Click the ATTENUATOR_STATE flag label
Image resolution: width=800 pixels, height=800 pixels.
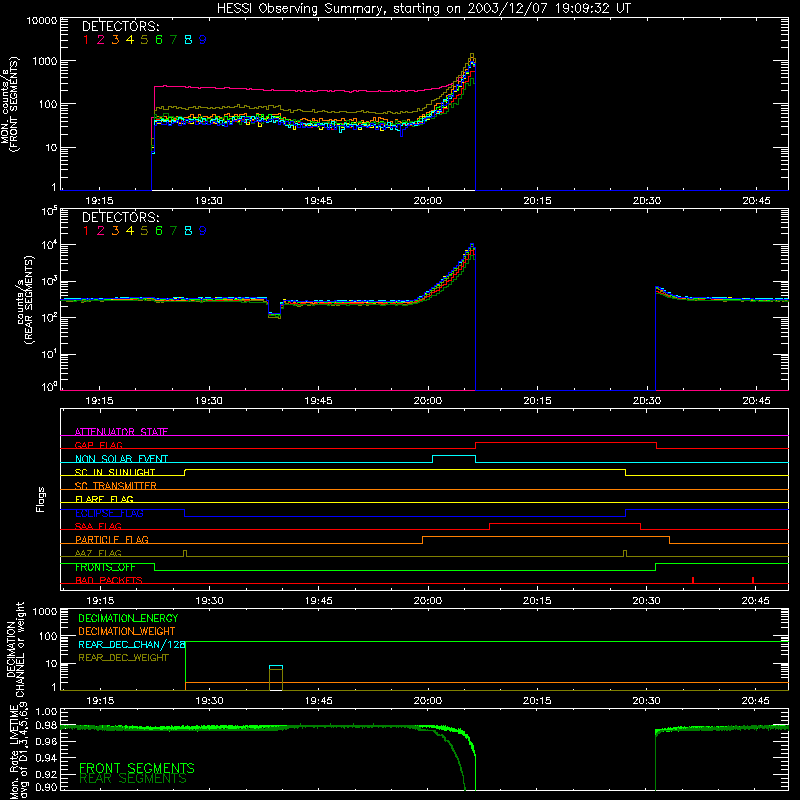point(121,432)
